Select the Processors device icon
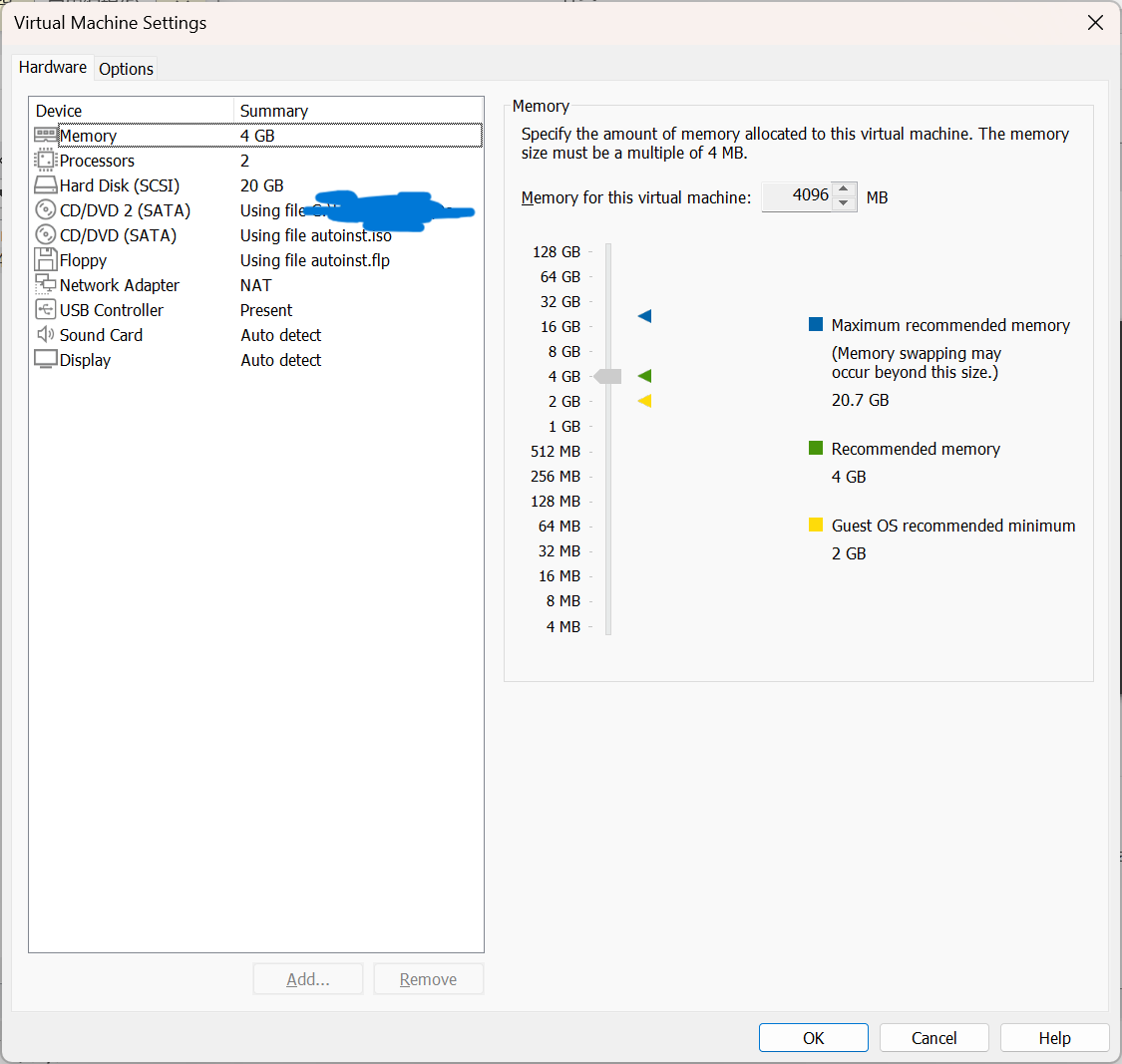1122x1064 pixels. 45,160
